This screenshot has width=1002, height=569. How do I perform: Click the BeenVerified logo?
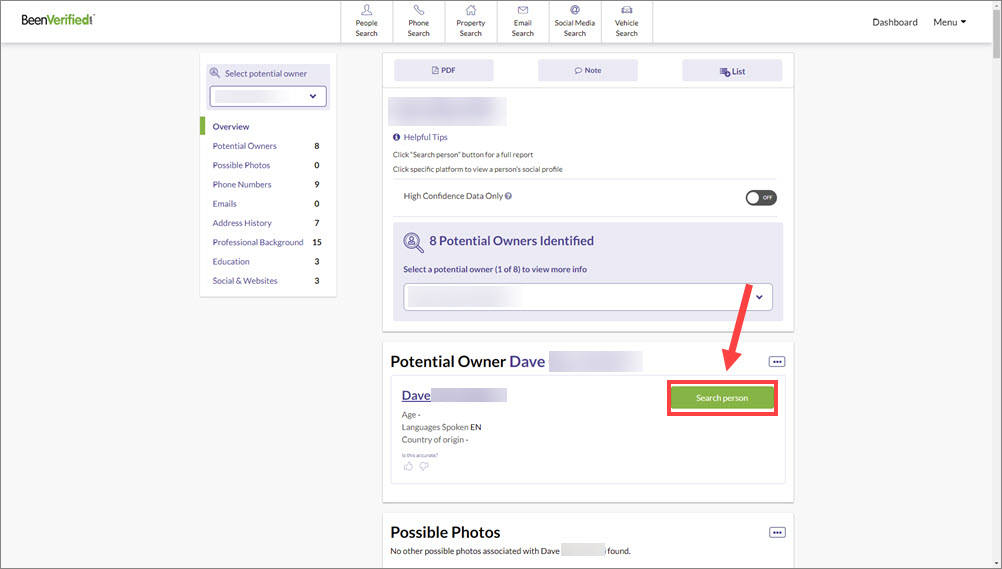pos(58,20)
